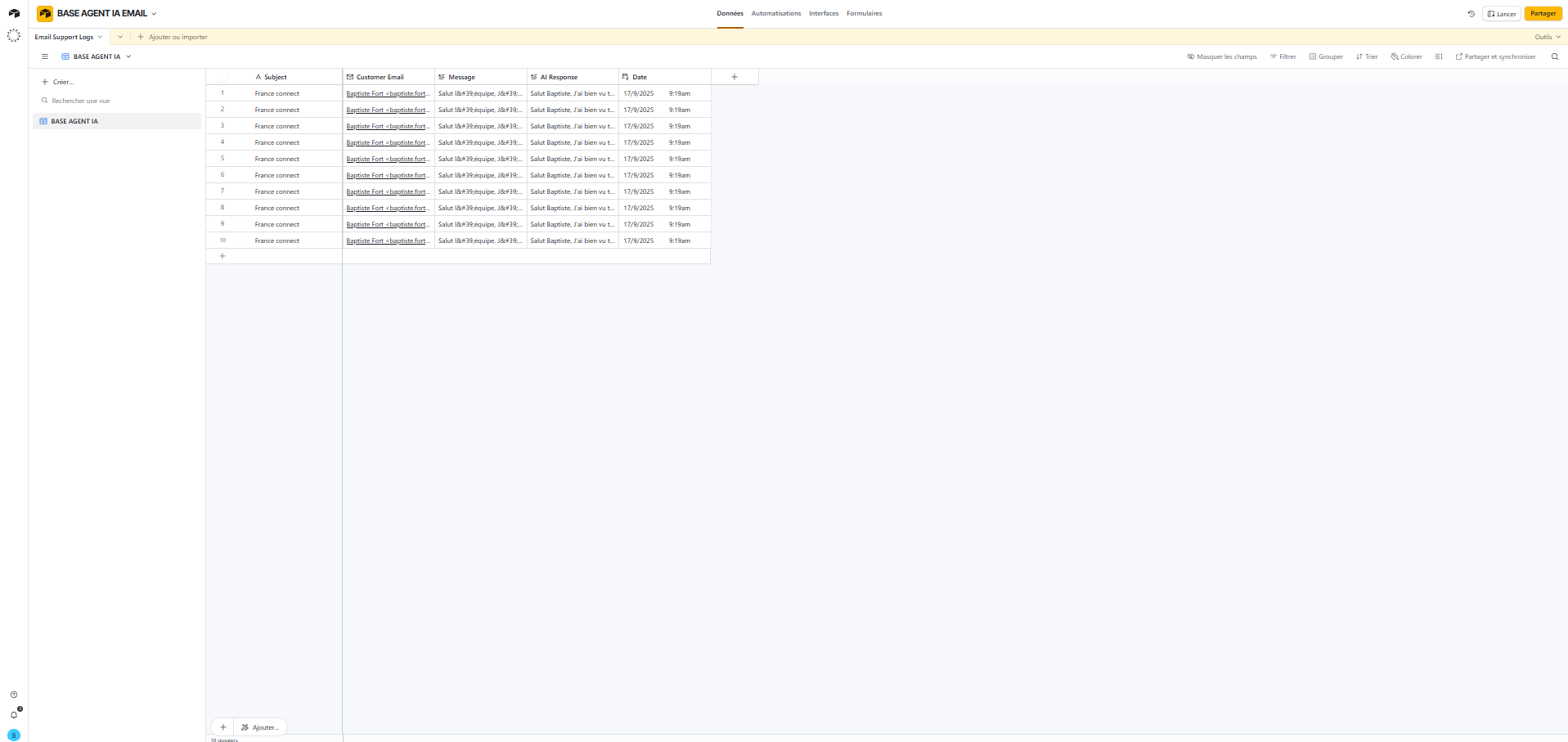Open the Omni AI assistant icon
1568x742 pixels.
(14, 35)
